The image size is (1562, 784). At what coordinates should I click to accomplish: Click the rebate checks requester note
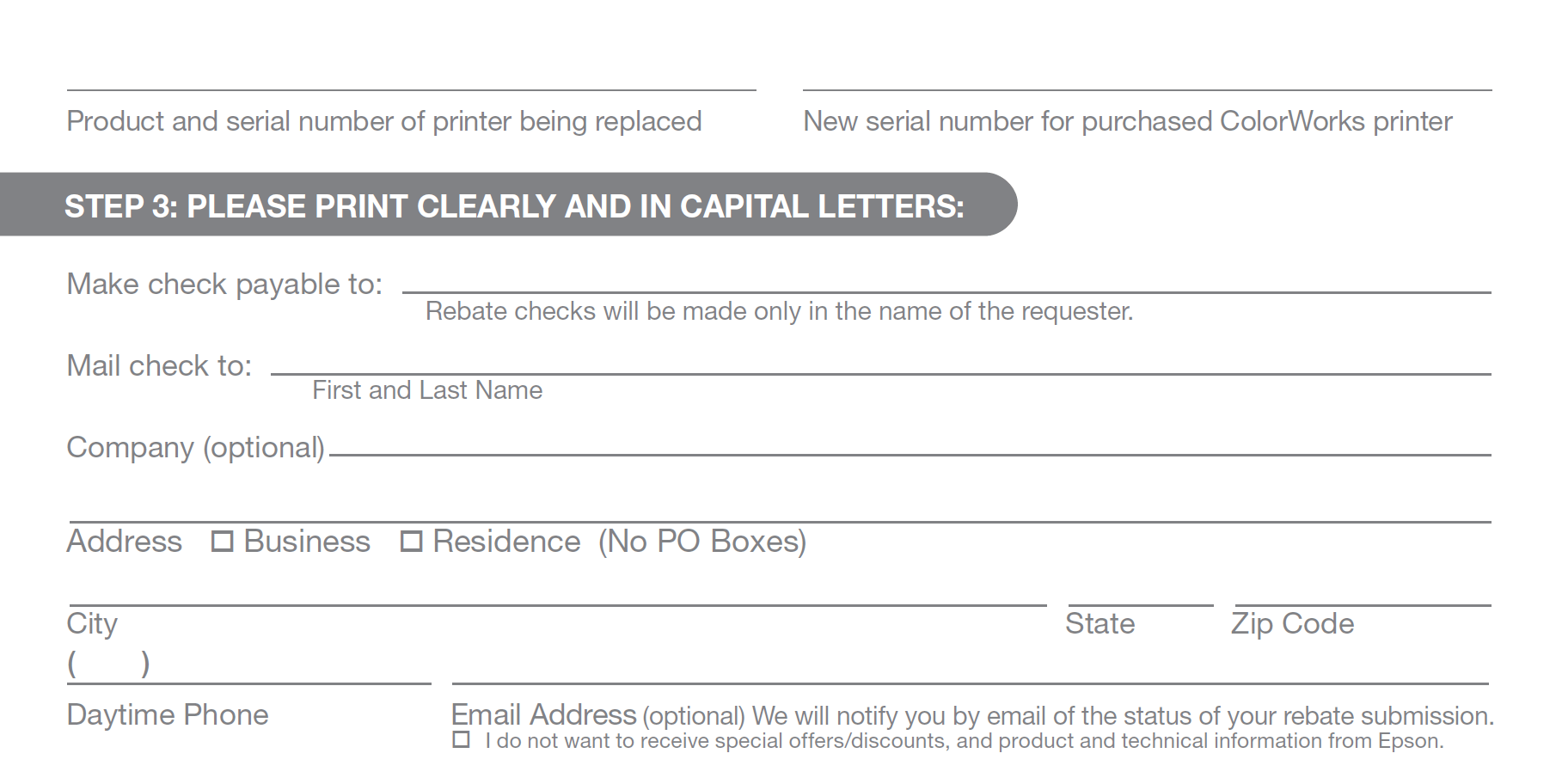780,311
